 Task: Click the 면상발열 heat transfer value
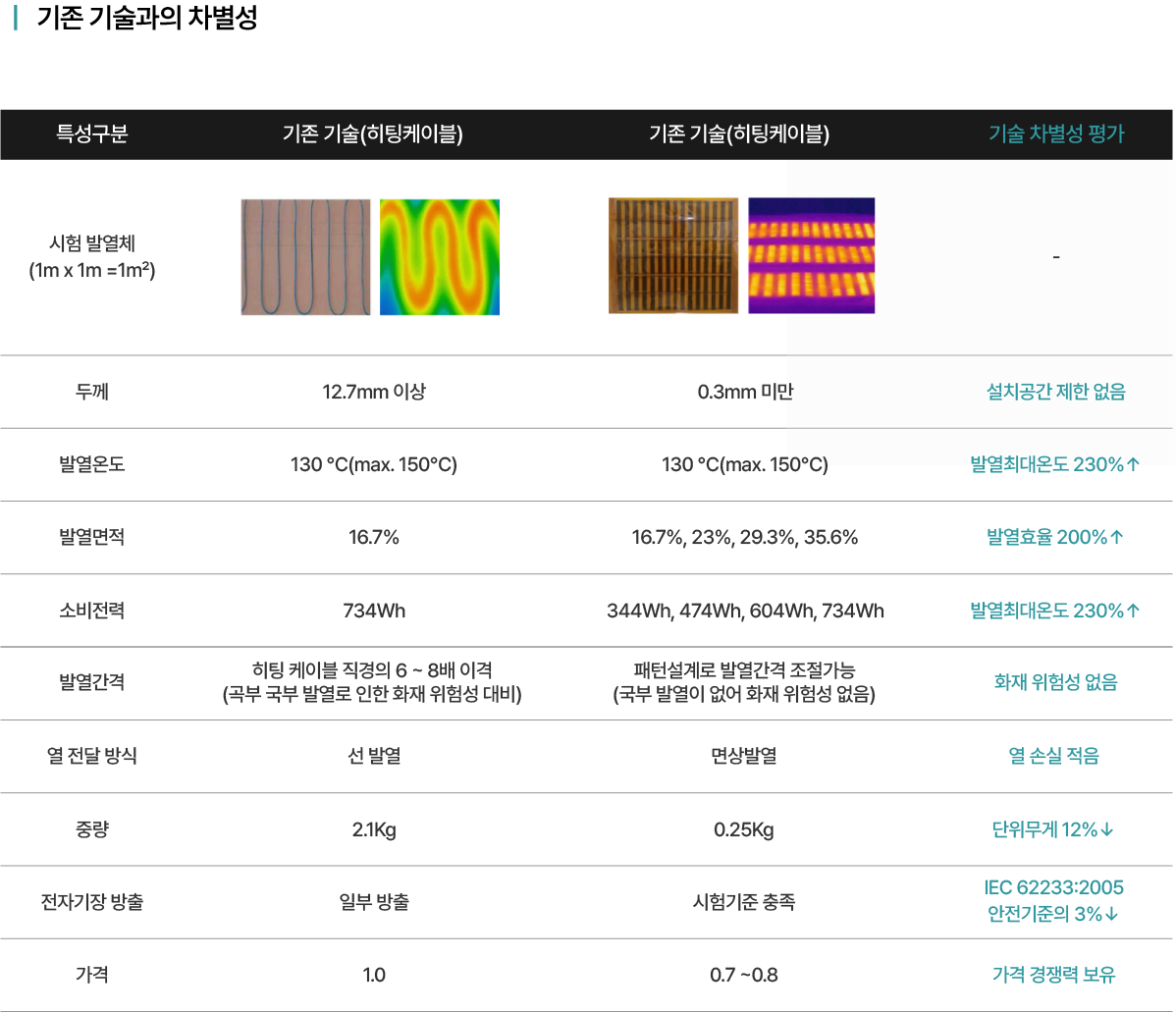click(x=744, y=756)
